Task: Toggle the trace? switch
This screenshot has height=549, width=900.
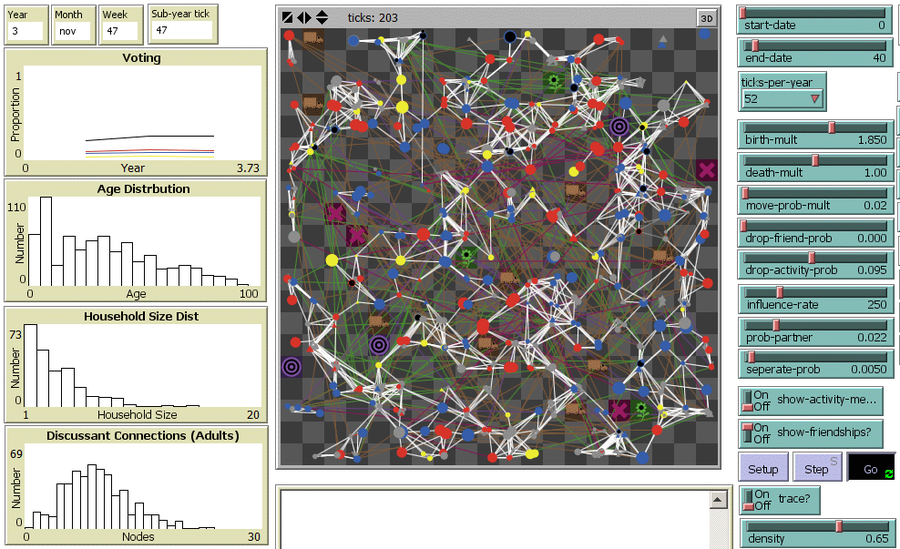Action: [779, 500]
